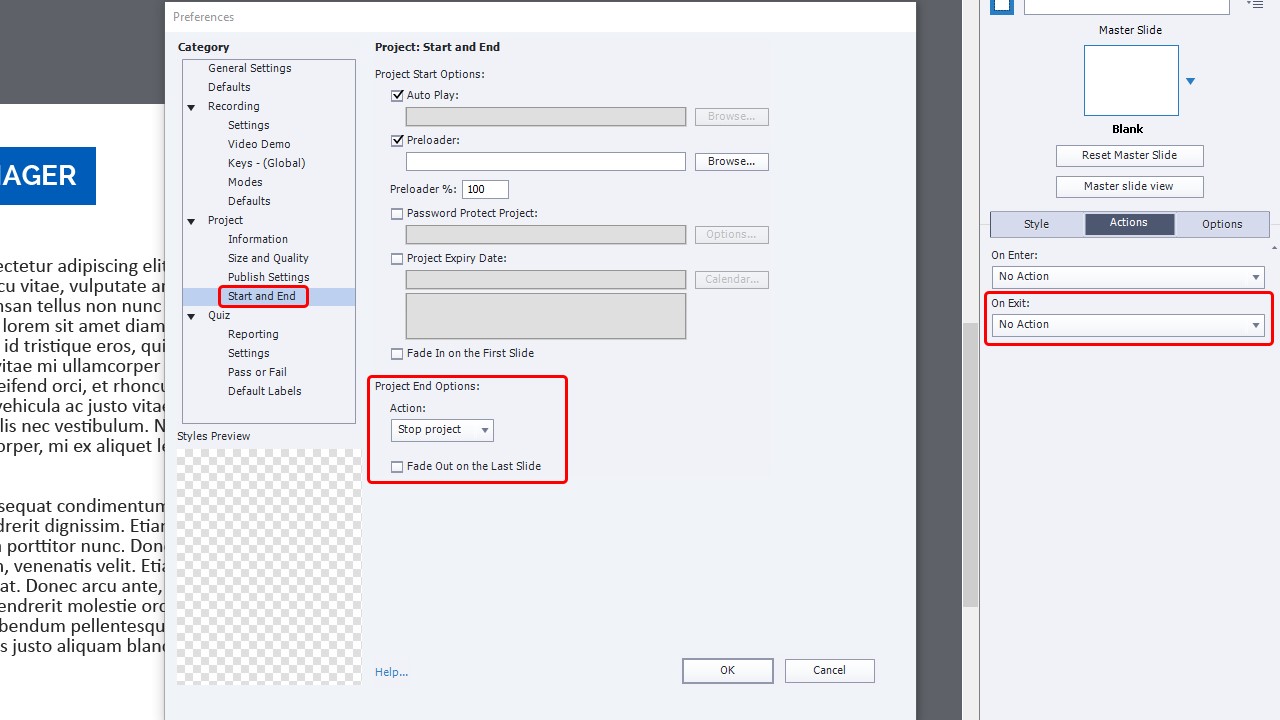This screenshot has width=1280, height=720.
Task: Enable Fade Out on the Last Slide
Action: pos(397,466)
